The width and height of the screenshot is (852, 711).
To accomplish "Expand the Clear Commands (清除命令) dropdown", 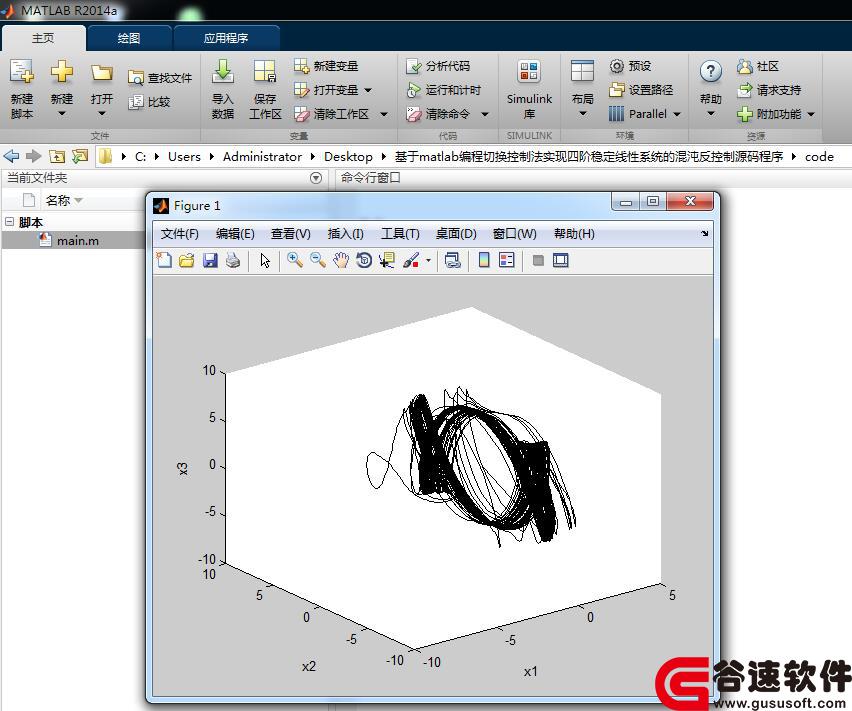I will [x=485, y=114].
